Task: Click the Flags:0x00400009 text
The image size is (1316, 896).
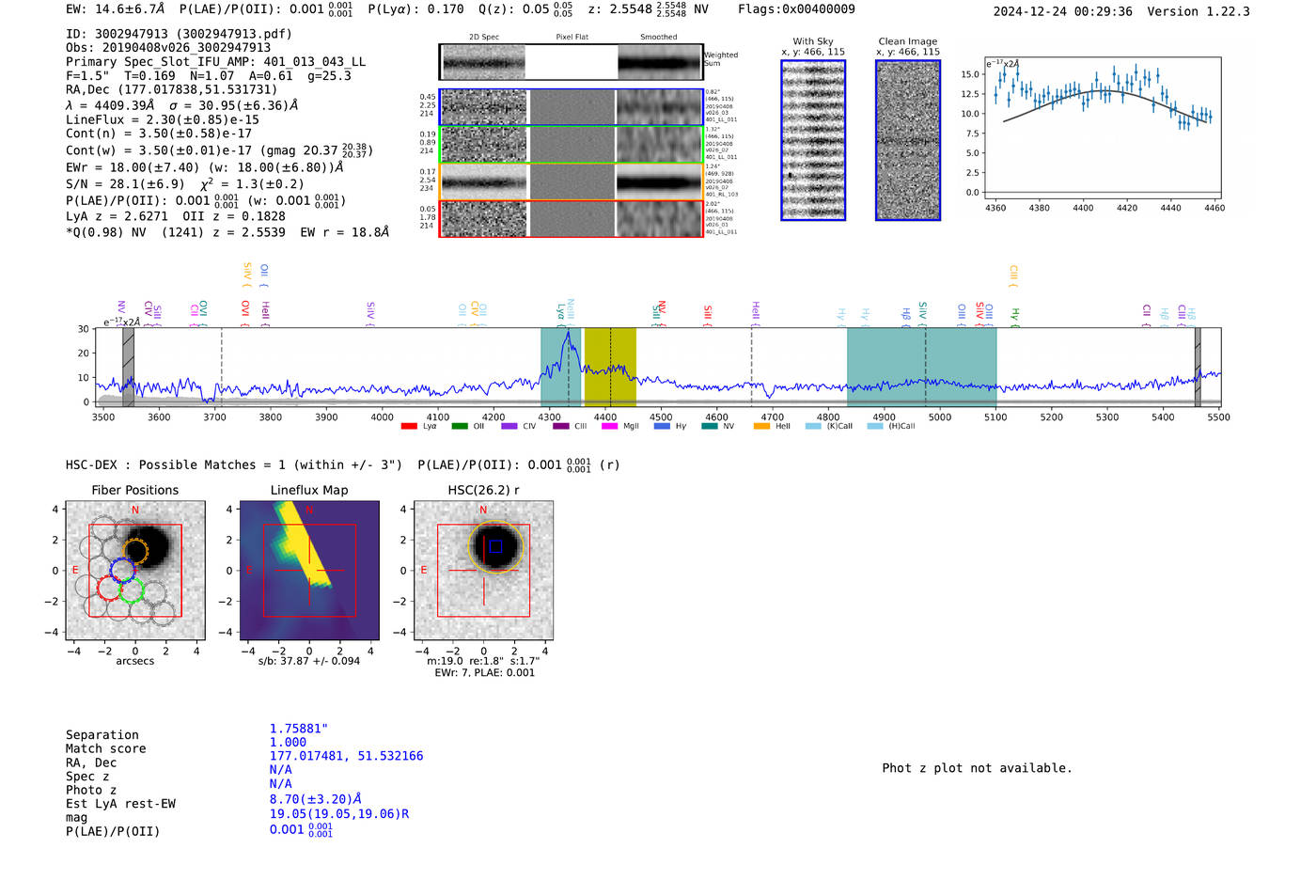Action: (796, 9)
